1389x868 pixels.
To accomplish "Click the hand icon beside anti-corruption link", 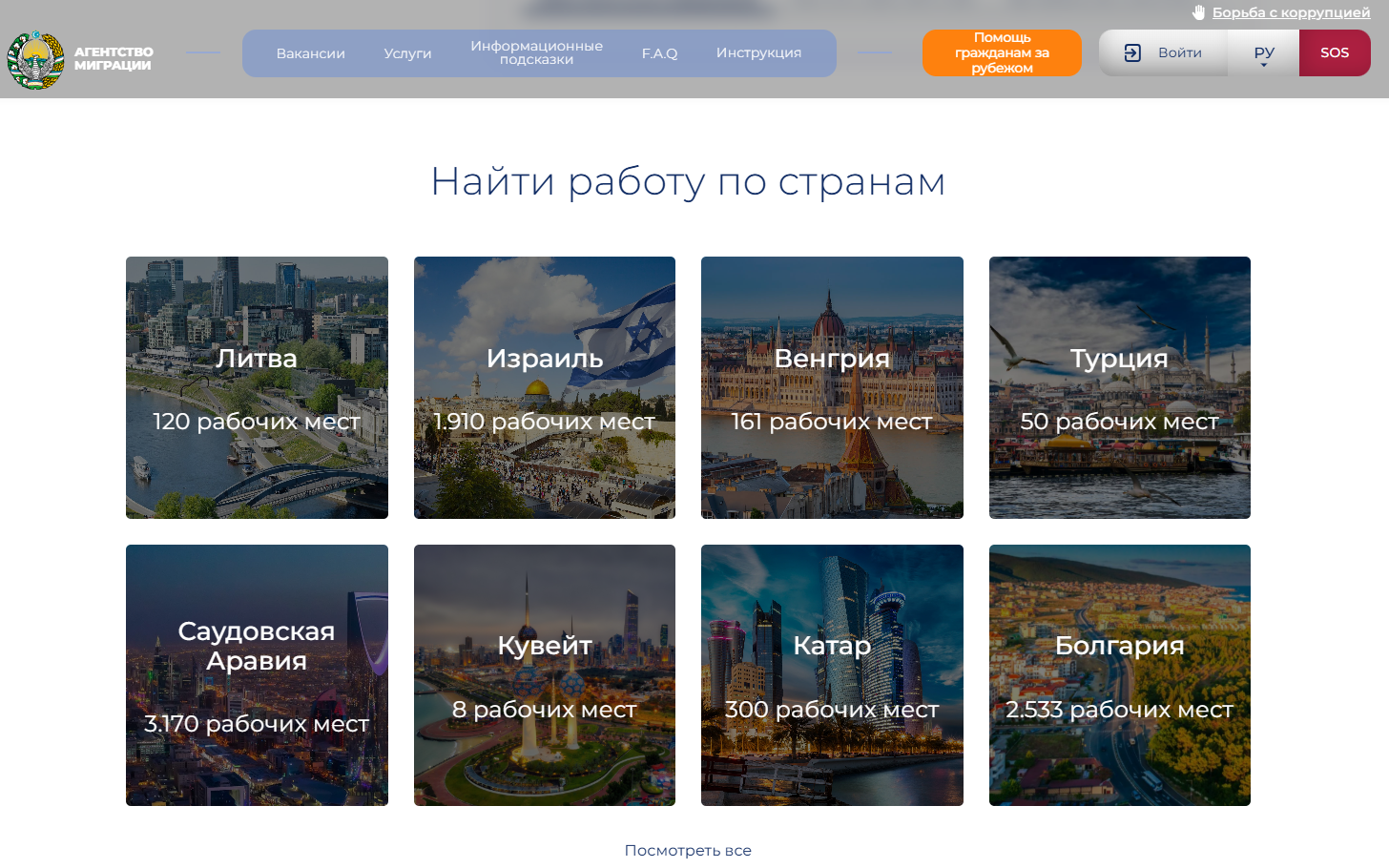I will (x=1198, y=12).
